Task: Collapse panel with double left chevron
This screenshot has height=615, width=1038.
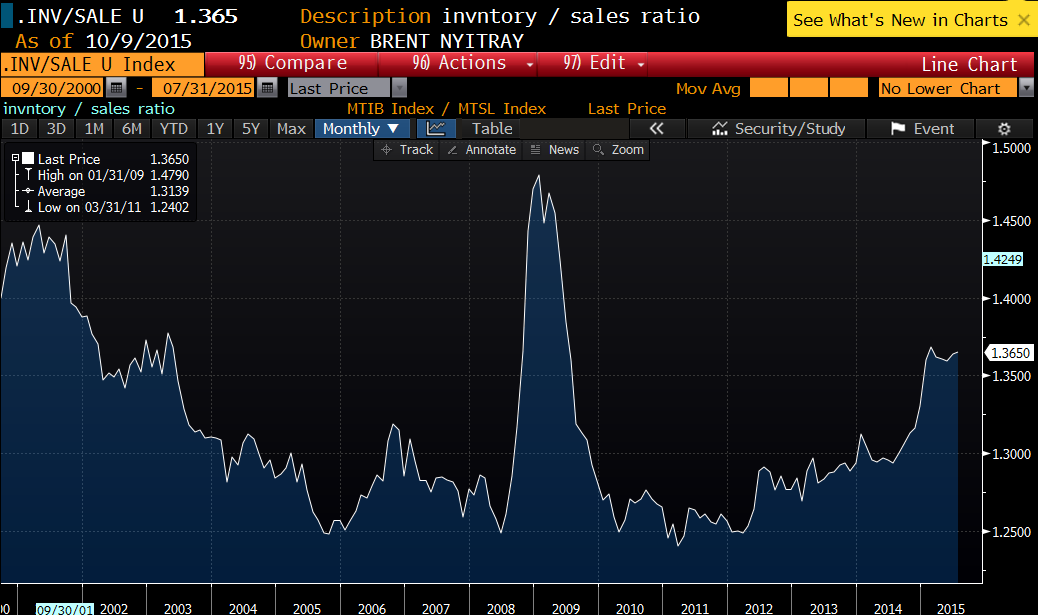Action: pos(657,128)
